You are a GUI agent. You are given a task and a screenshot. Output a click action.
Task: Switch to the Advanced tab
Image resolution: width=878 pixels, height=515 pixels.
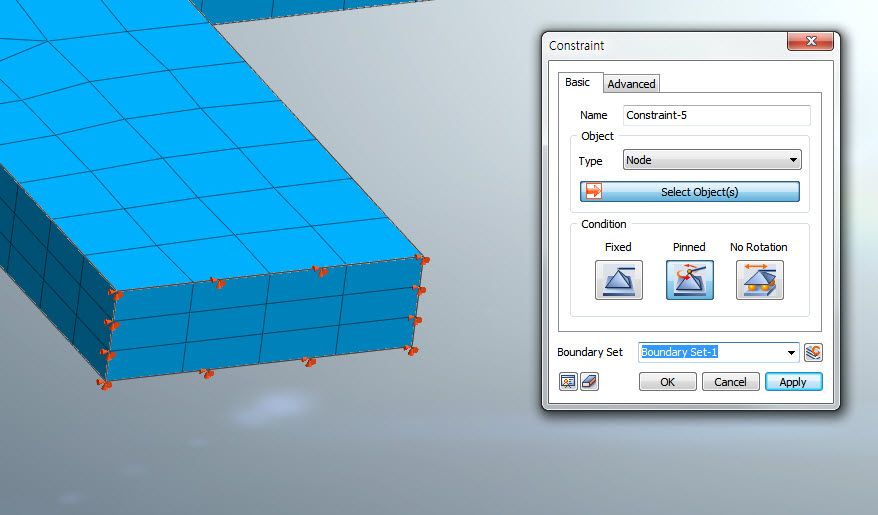click(x=631, y=84)
